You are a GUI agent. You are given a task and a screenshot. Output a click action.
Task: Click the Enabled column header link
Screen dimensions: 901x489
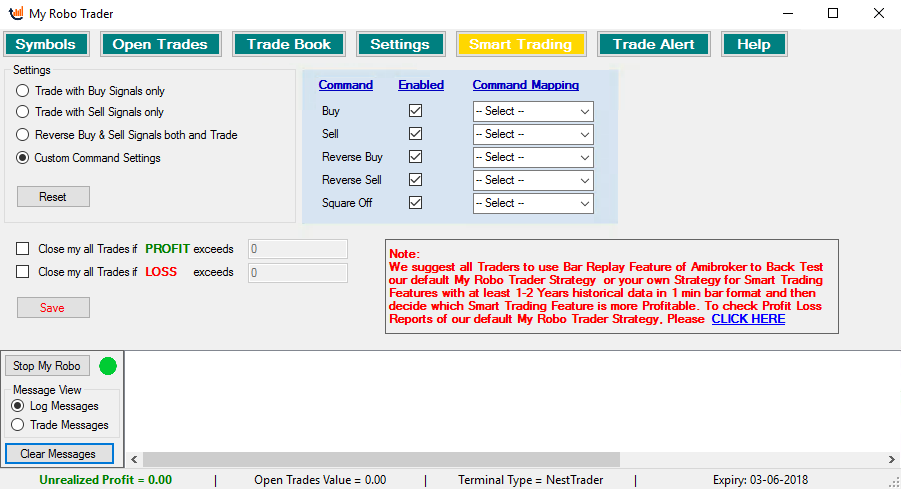click(421, 85)
